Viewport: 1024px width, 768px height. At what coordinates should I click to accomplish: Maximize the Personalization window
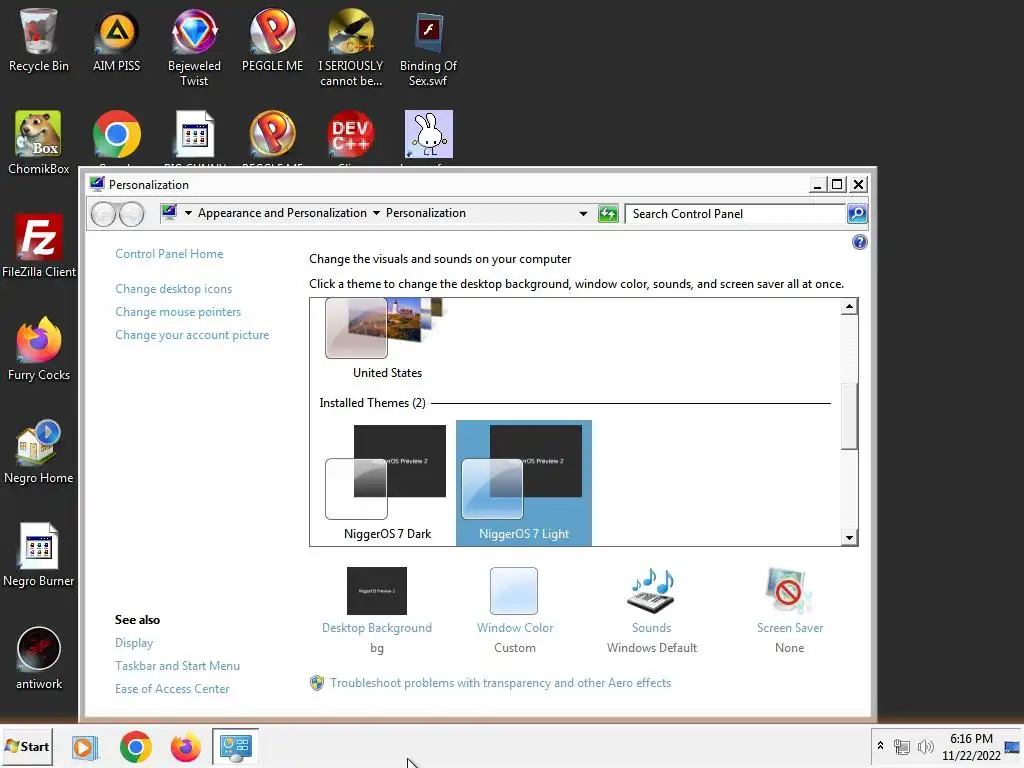point(837,185)
